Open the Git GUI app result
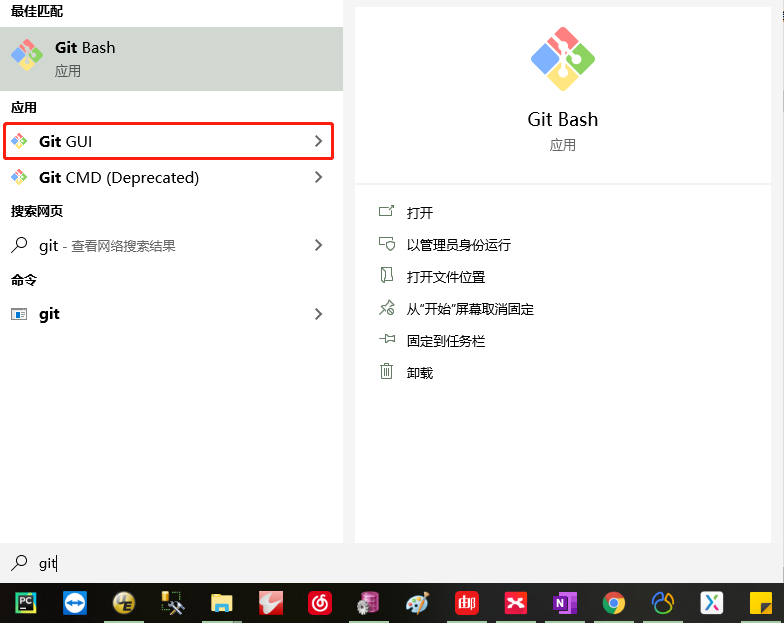Viewport: 784px width, 623px height. pos(168,142)
